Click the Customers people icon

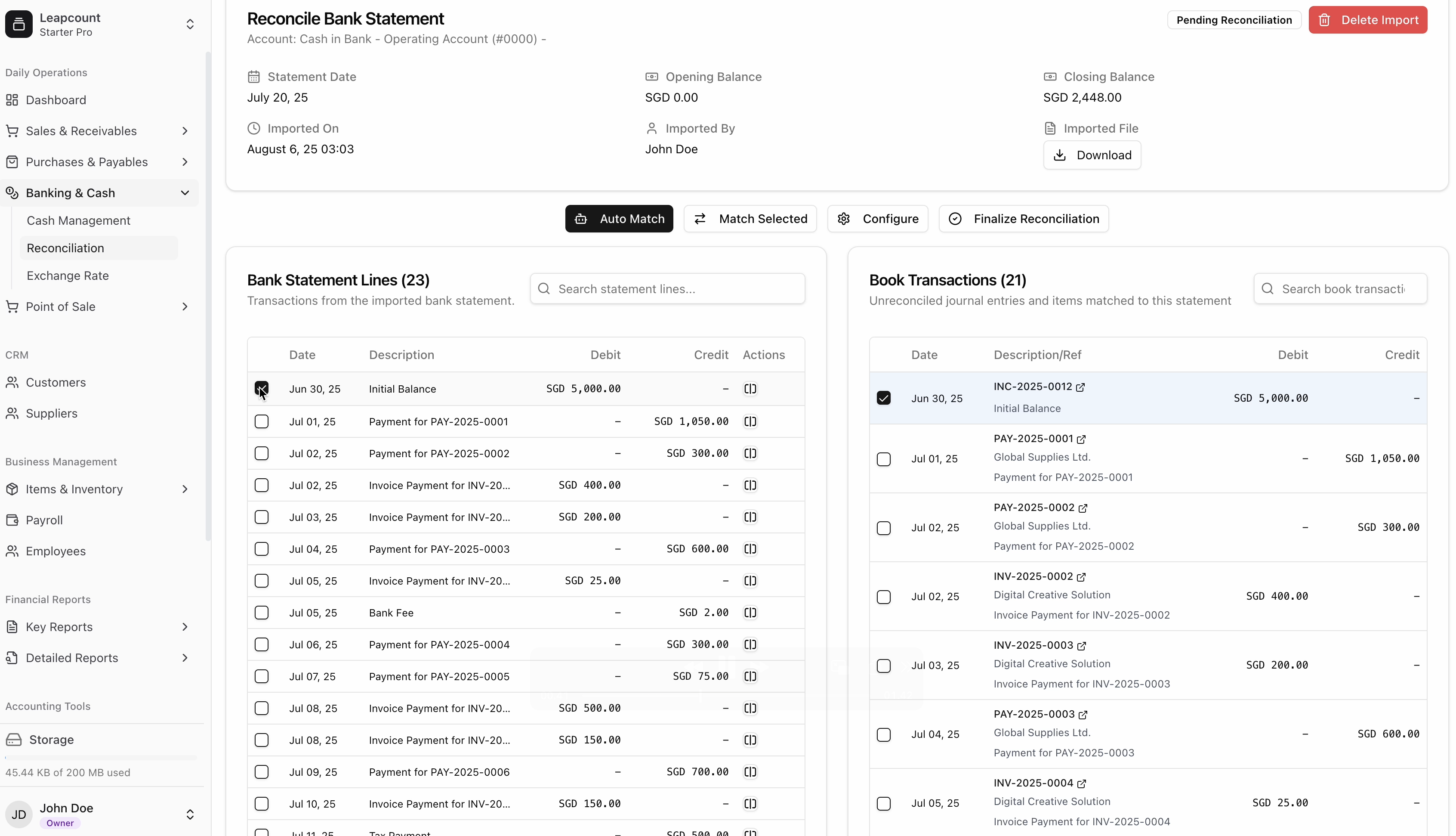pyautogui.click(x=12, y=382)
